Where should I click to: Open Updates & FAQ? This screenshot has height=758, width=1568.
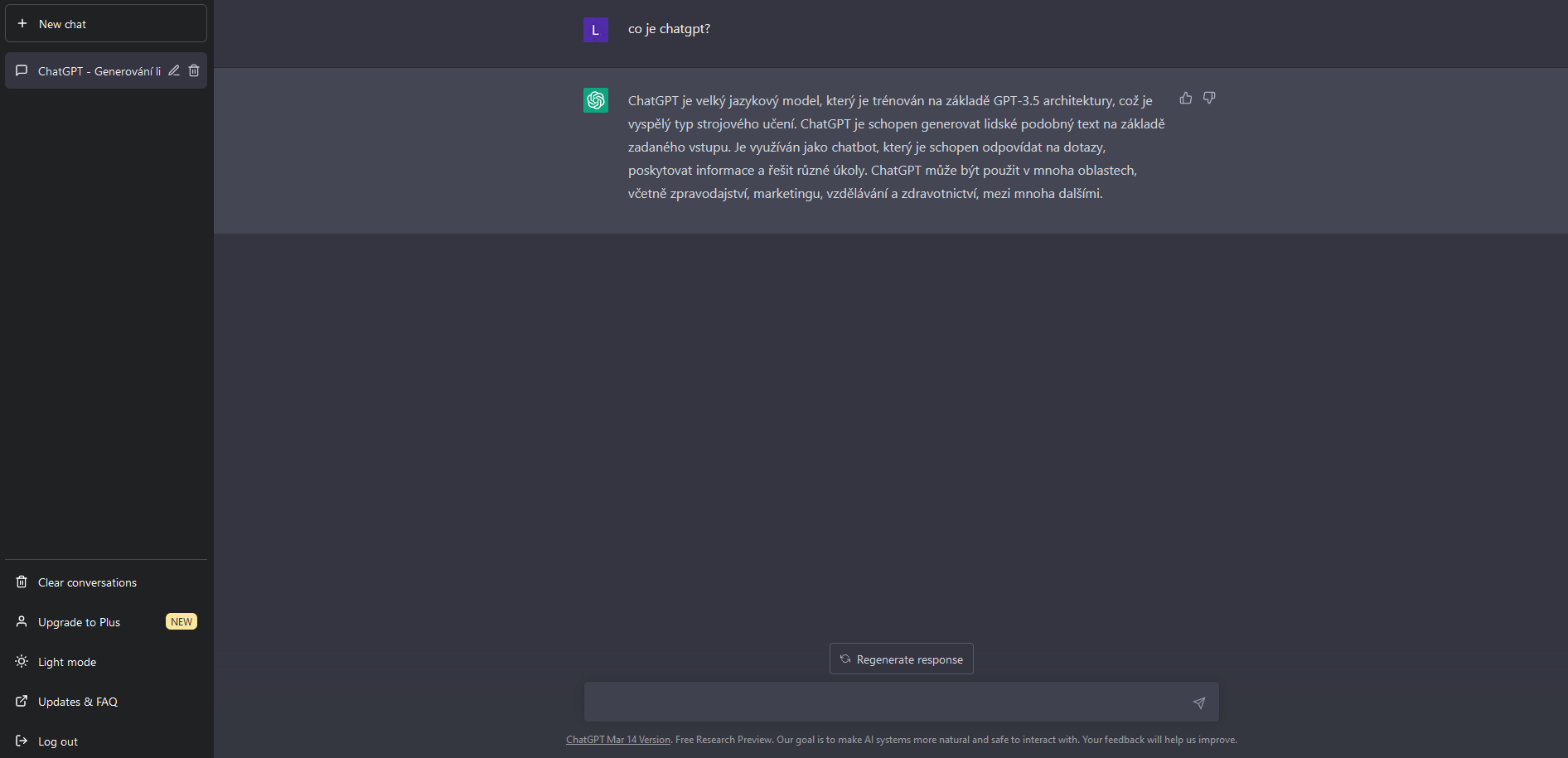pos(106,702)
